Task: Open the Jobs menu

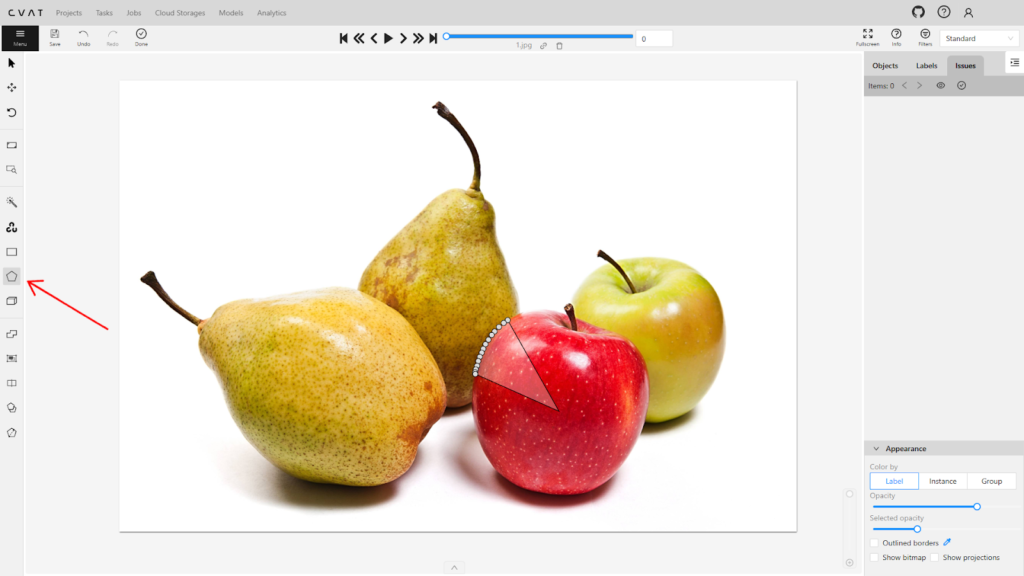Action: click(134, 12)
